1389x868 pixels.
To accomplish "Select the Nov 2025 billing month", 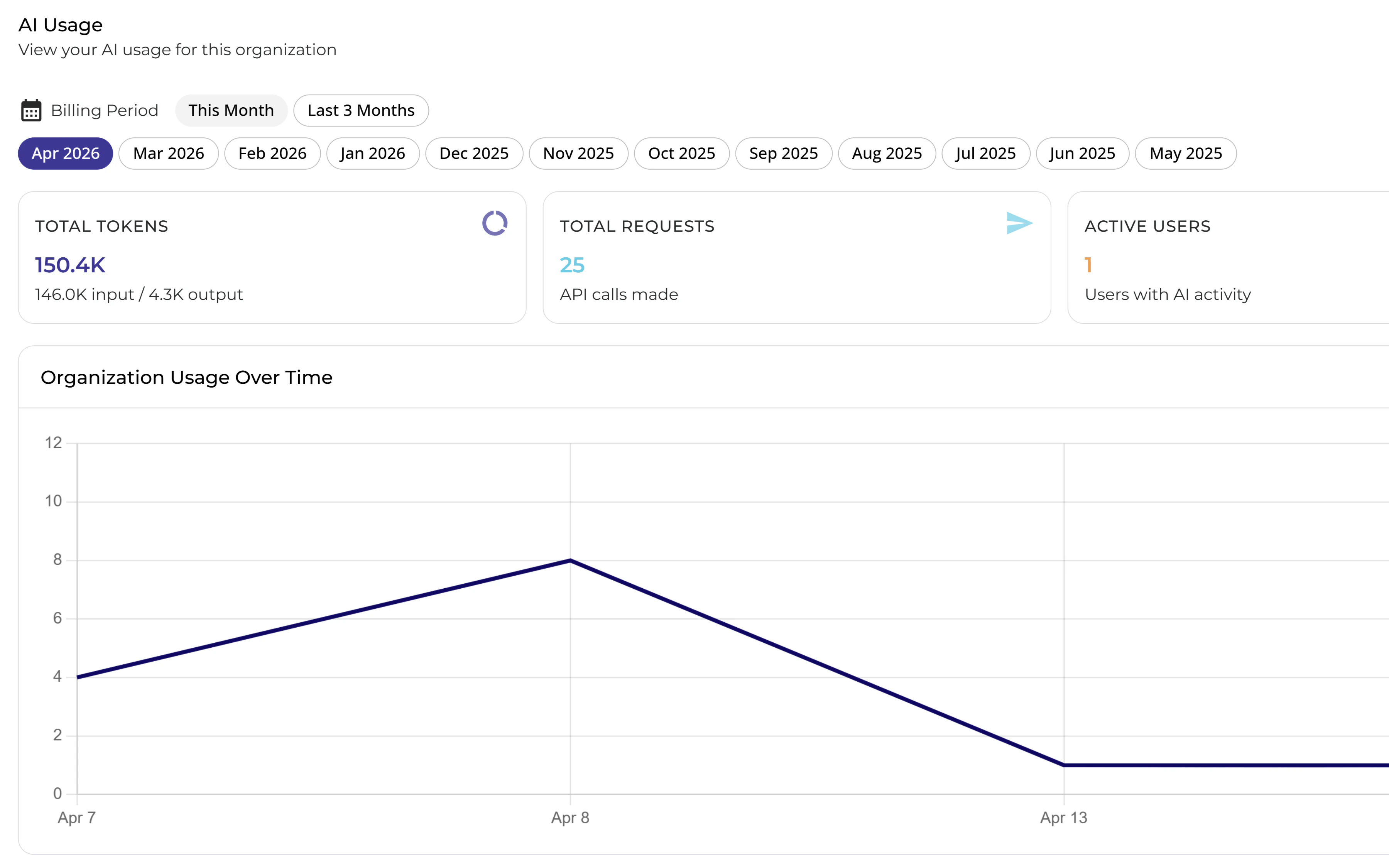I will (x=578, y=153).
